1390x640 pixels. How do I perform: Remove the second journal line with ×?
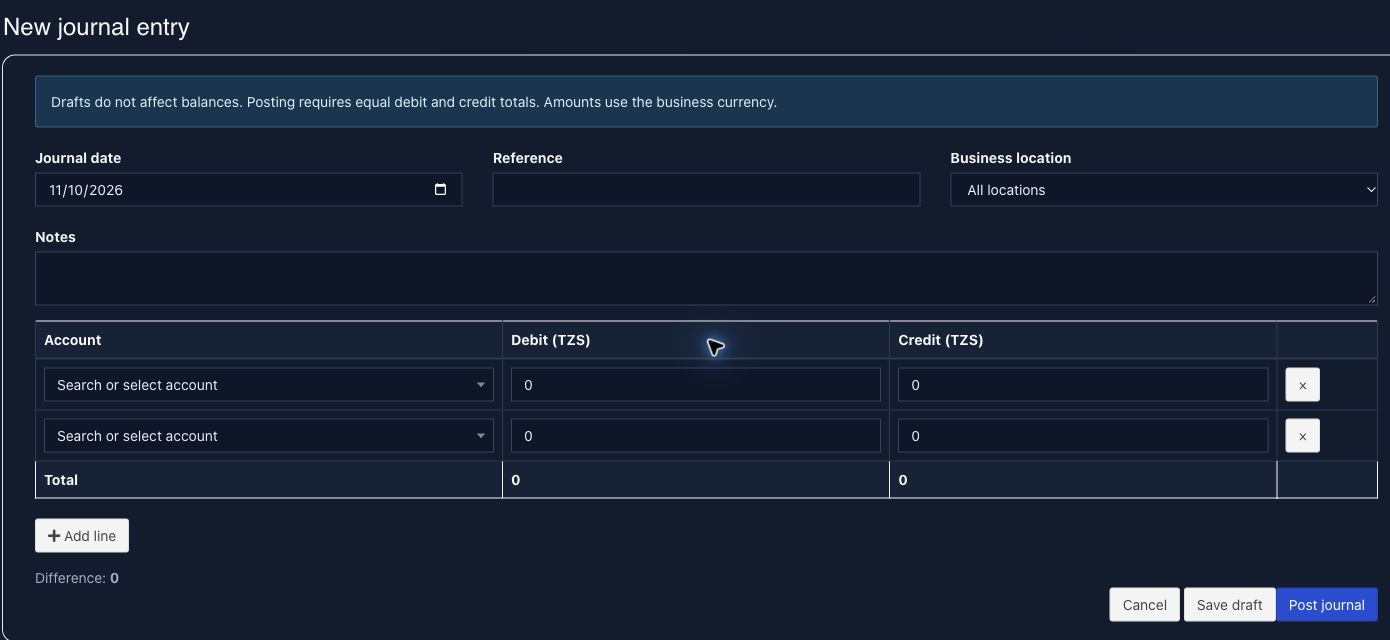(1302, 436)
